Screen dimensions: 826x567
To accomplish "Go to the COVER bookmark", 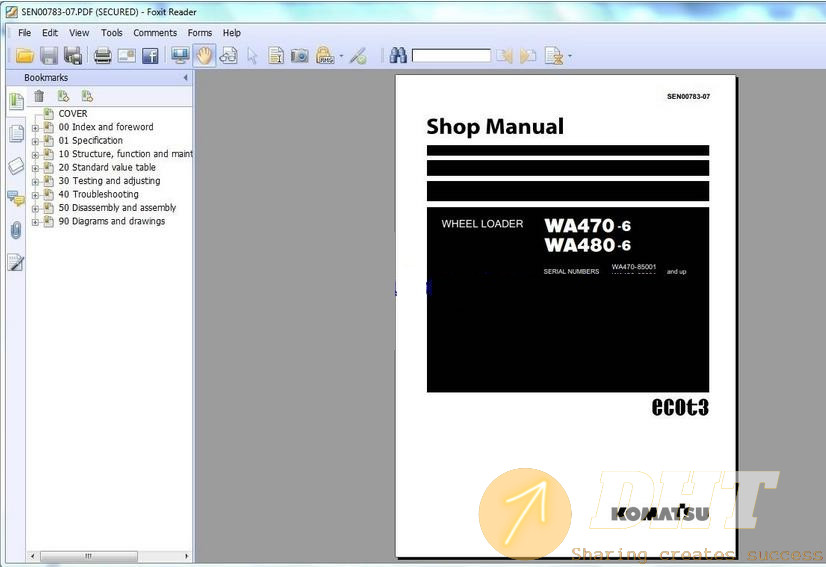I will coord(73,113).
